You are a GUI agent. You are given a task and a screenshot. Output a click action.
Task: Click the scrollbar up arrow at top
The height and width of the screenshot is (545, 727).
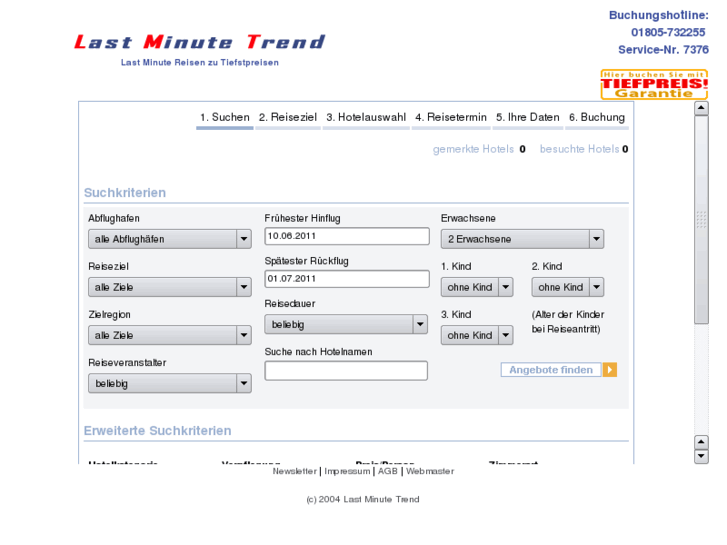[701, 108]
